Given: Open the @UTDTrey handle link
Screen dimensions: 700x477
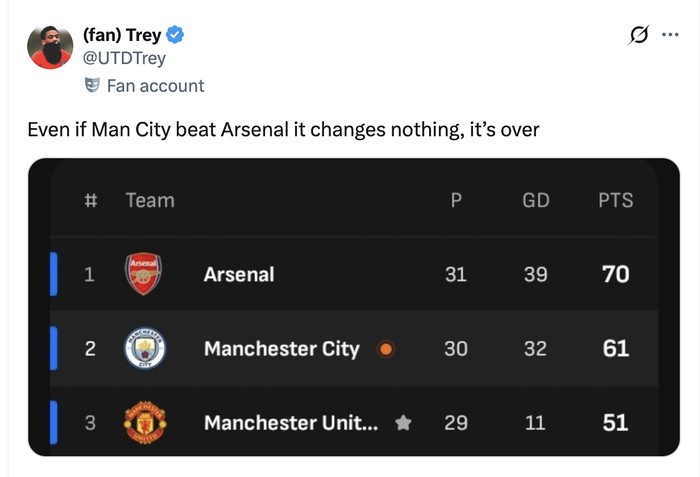Looking at the screenshot, I should (x=124, y=58).
